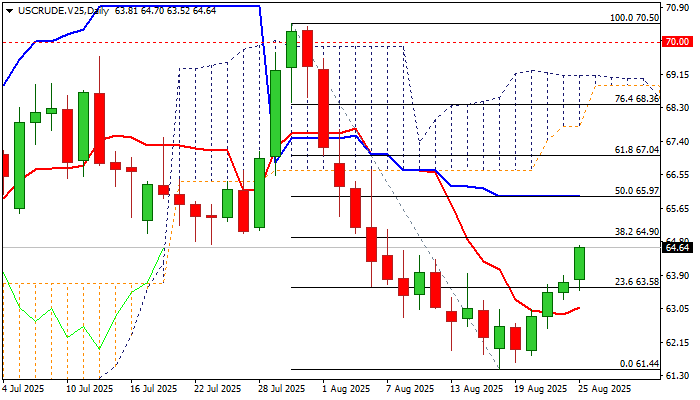Click the red 70.00 price level tag
Screen dimensions: 700x400
pyautogui.click(x=678, y=42)
